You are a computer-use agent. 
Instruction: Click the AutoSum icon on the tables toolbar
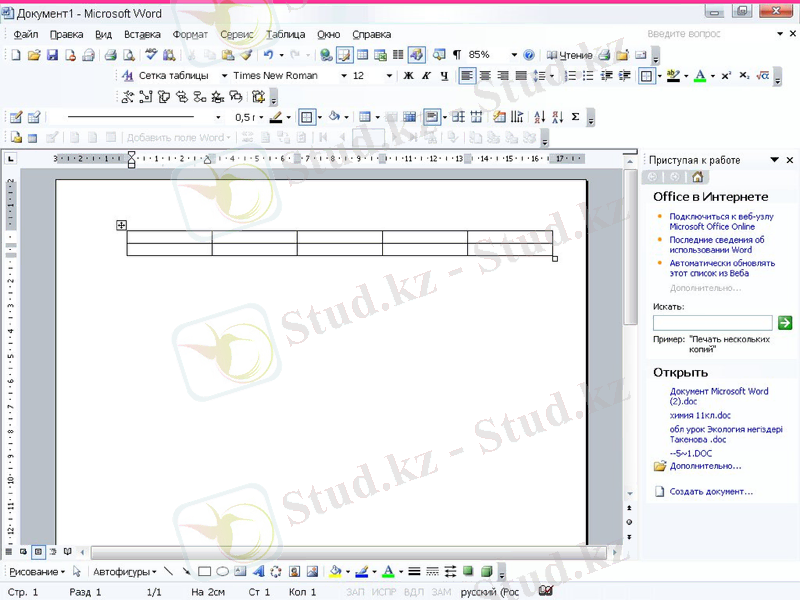[576, 117]
